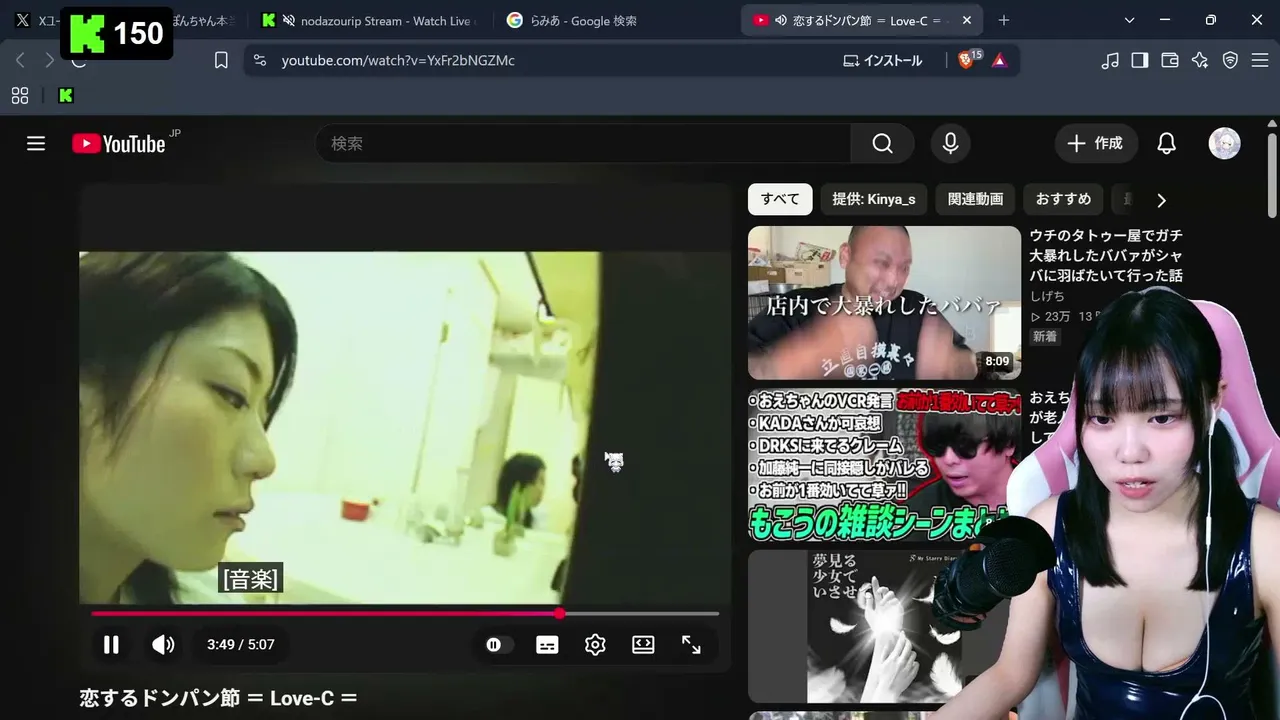
Task: Click the YouTube search magnifier button
Action: point(882,144)
